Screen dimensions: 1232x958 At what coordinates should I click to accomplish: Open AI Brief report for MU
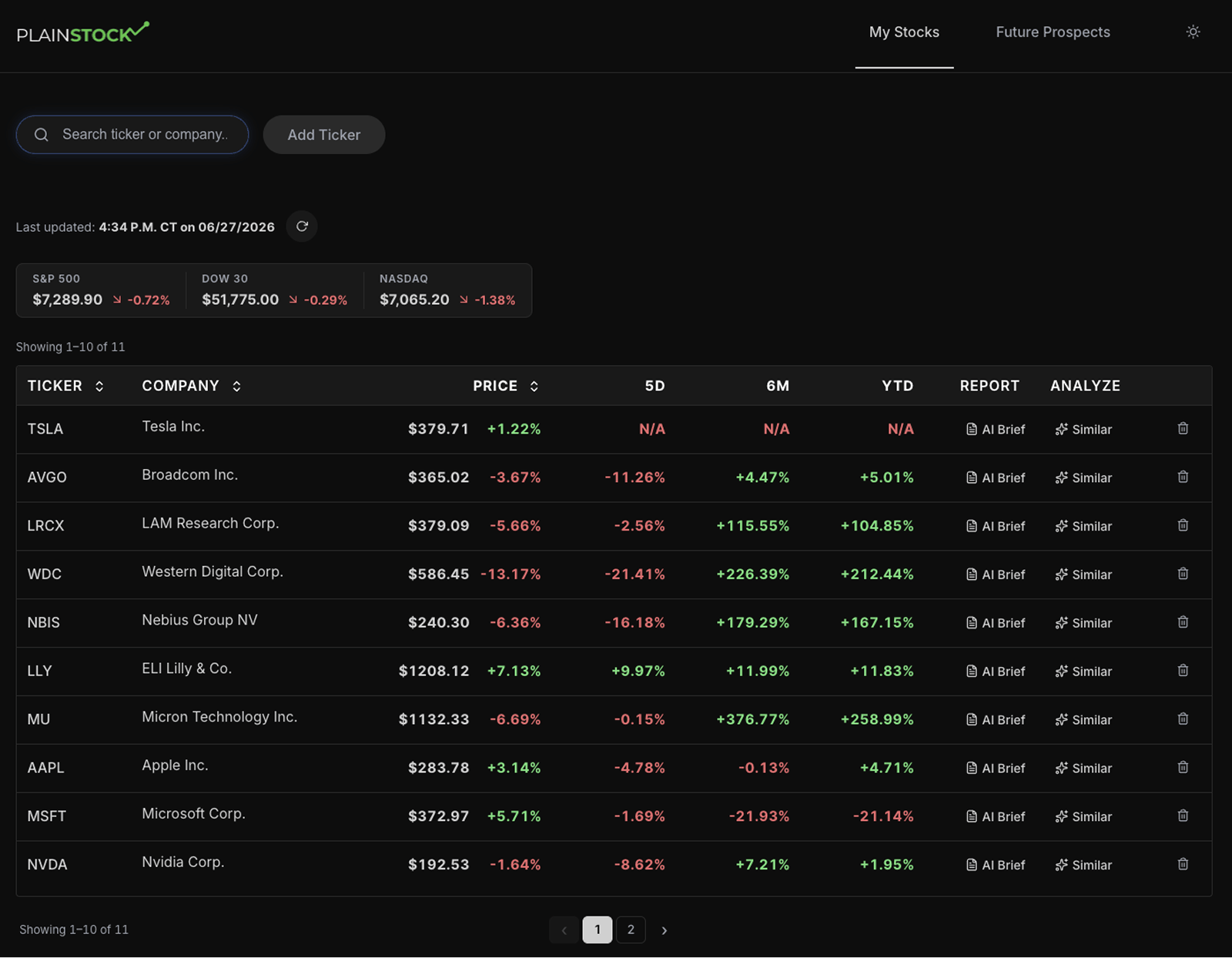click(996, 721)
